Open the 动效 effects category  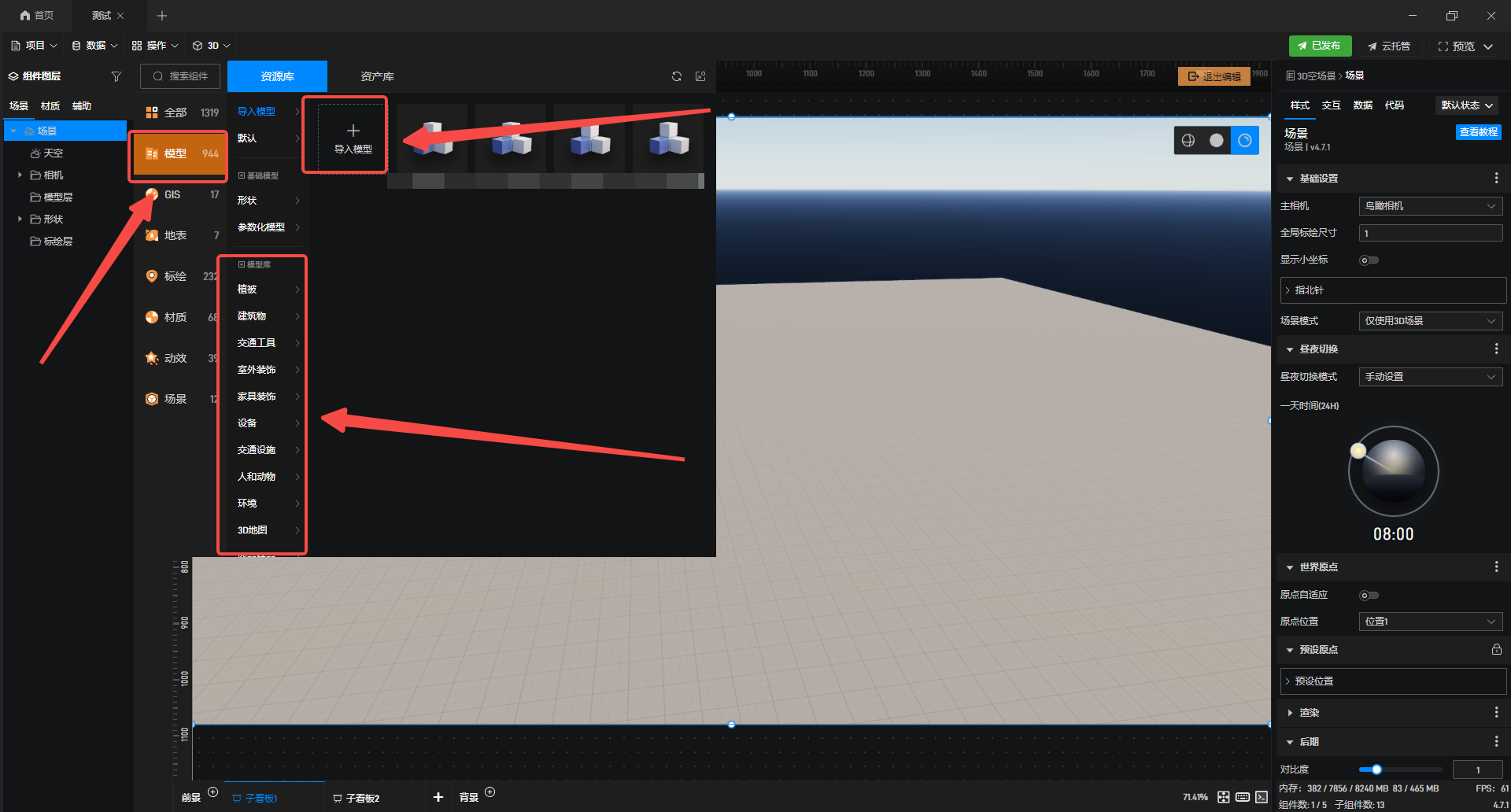[x=175, y=358]
